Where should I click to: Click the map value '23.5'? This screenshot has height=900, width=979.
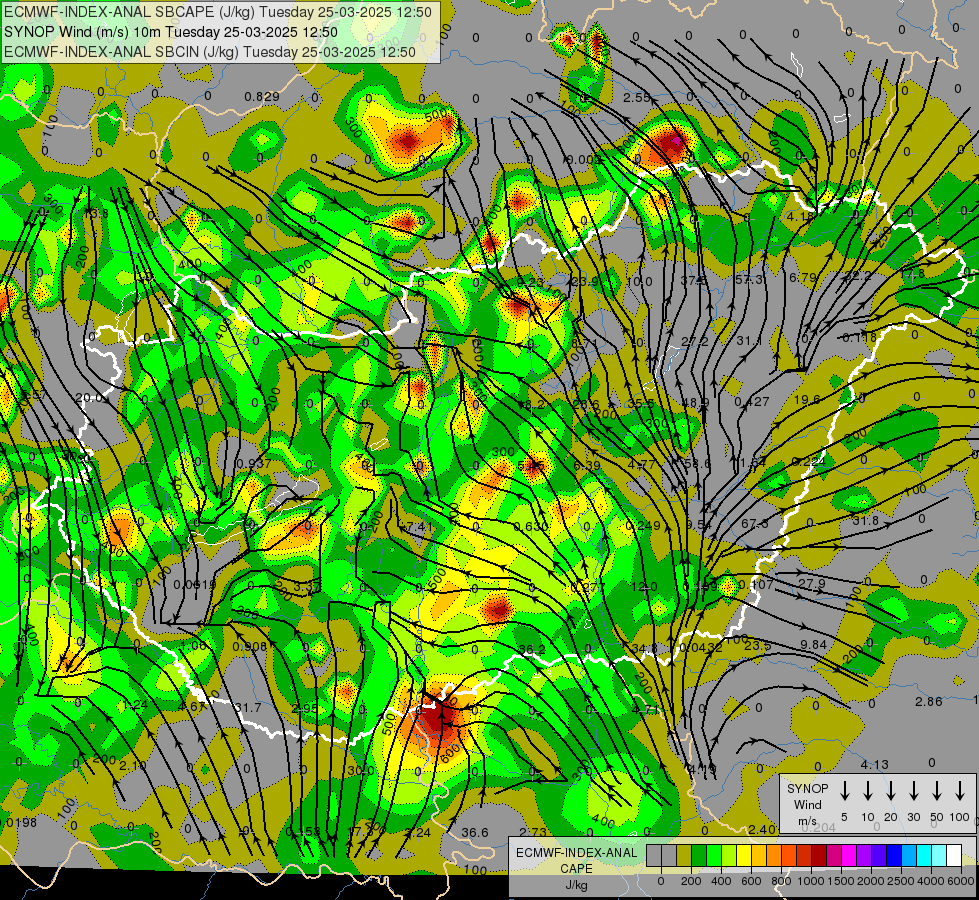click(757, 645)
